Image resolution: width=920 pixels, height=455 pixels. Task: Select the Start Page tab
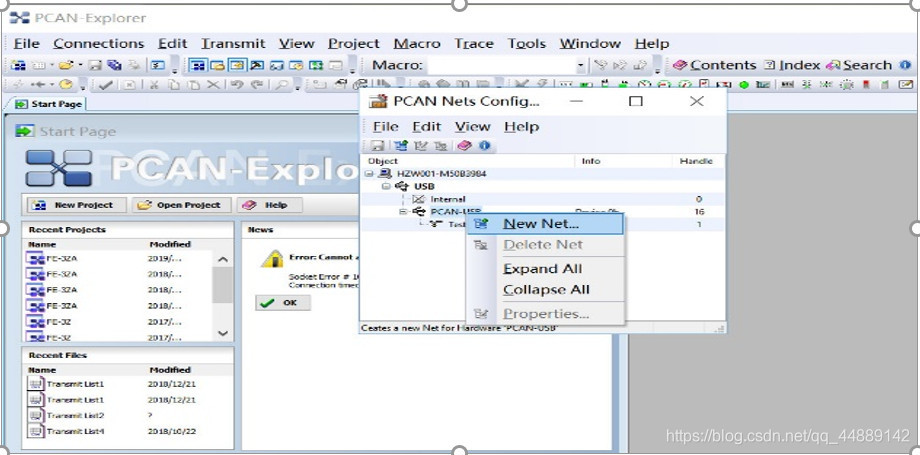[x=50, y=104]
